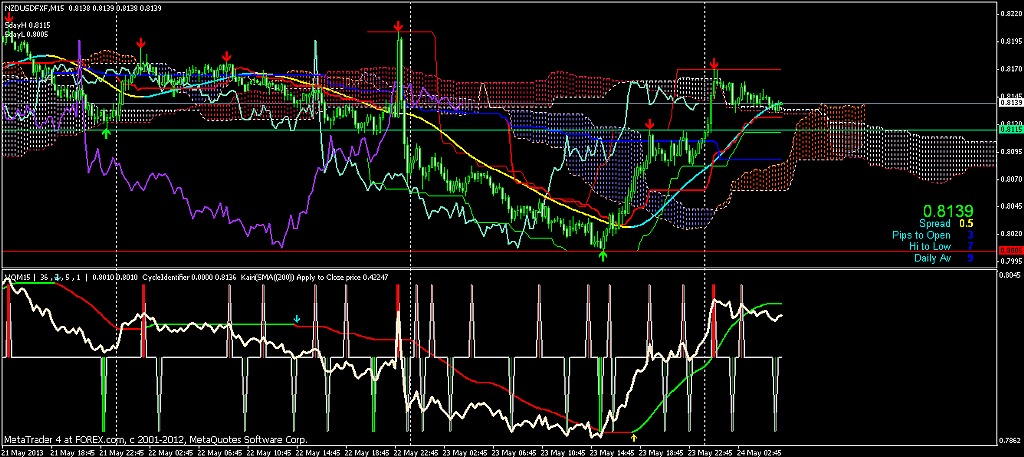Click the large green 0.8139 price readout
Screen dimensions: 1024x457
(x=948, y=211)
